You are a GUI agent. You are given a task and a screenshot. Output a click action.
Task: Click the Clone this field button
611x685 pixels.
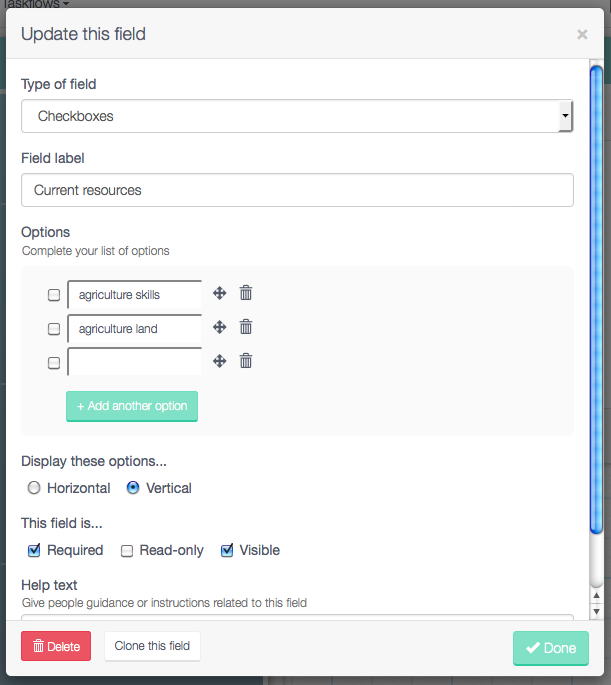[x=152, y=646]
